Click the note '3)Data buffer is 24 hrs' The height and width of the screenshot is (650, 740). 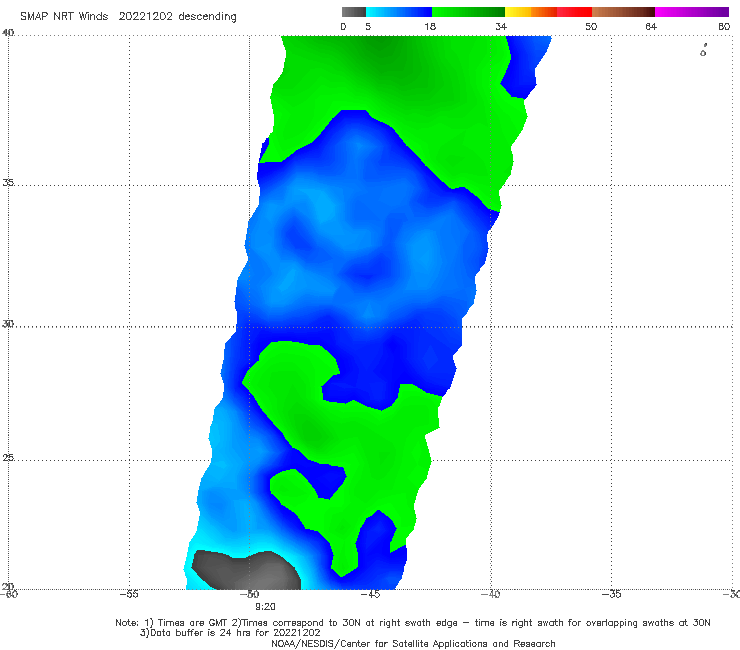tap(230, 633)
